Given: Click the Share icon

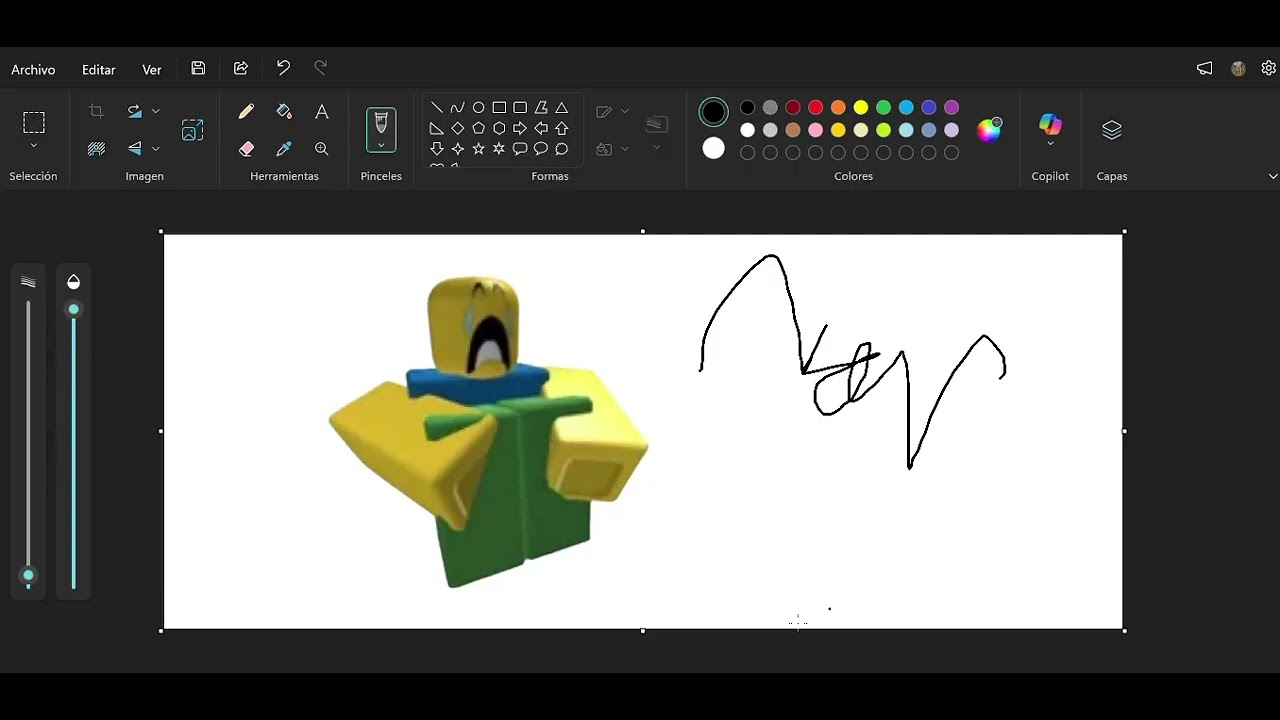Looking at the screenshot, I should [x=241, y=68].
